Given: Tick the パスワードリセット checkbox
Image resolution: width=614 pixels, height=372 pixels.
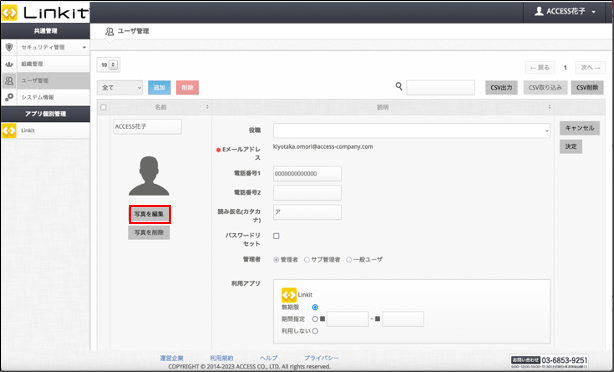Looking at the screenshot, I should [276, 236].
